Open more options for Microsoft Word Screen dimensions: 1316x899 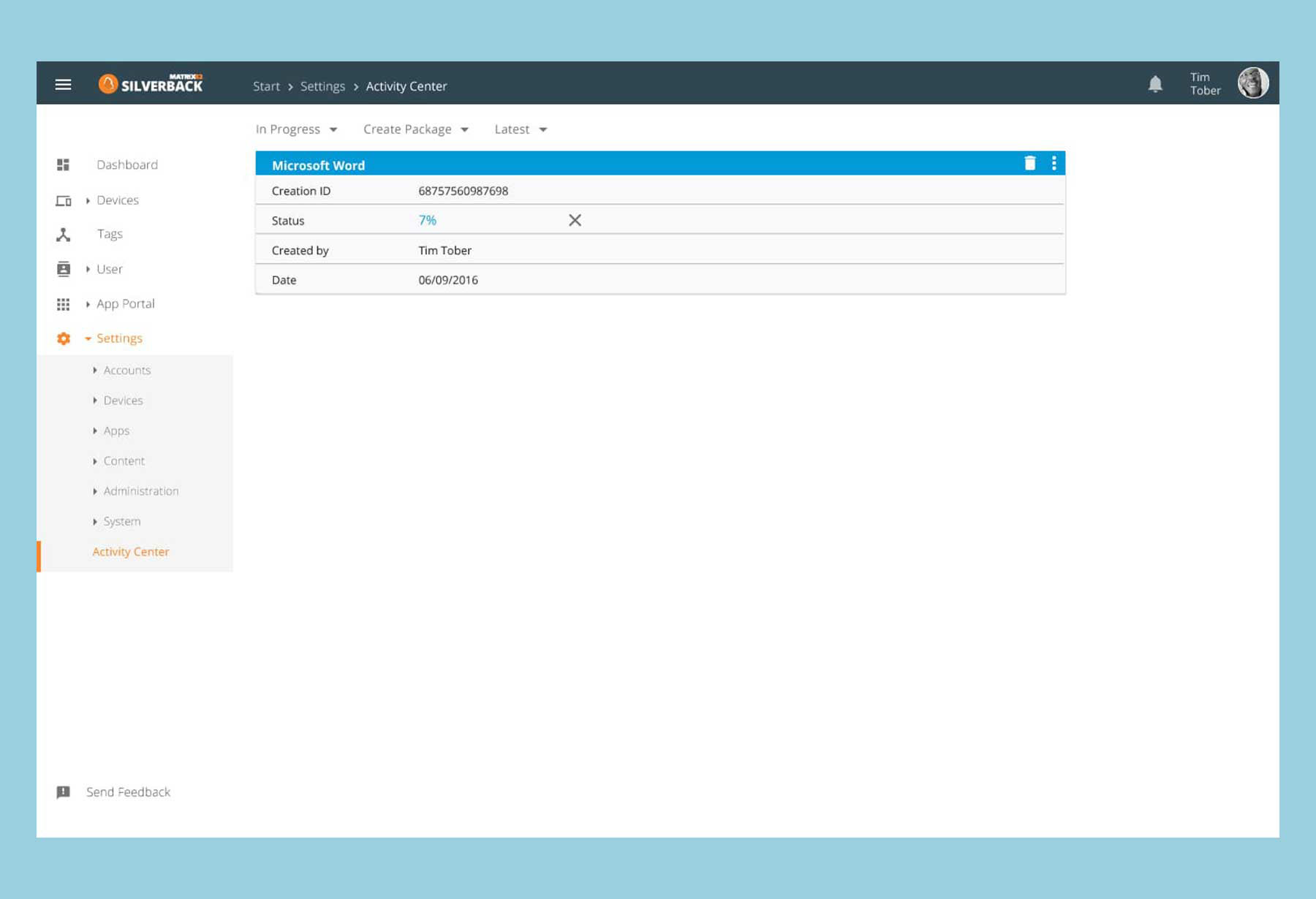(1054, 163)
